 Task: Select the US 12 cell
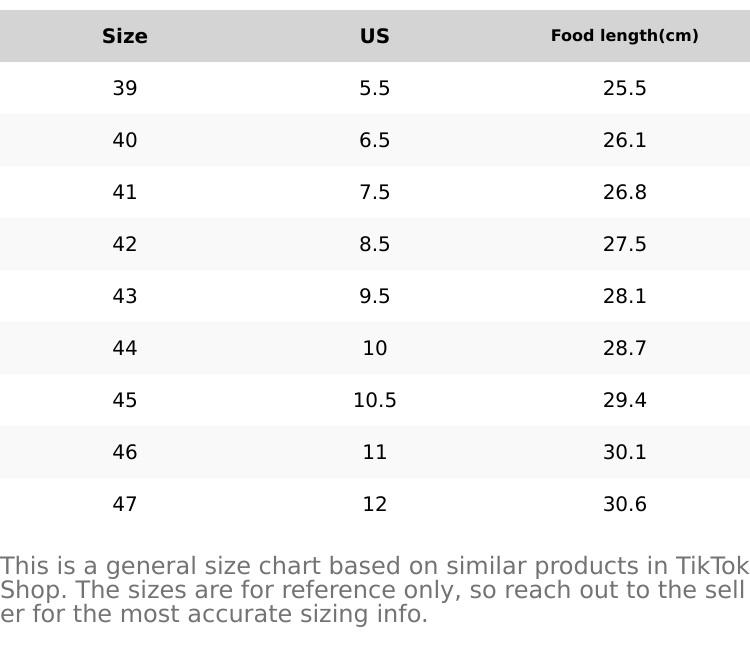point(374,504)
